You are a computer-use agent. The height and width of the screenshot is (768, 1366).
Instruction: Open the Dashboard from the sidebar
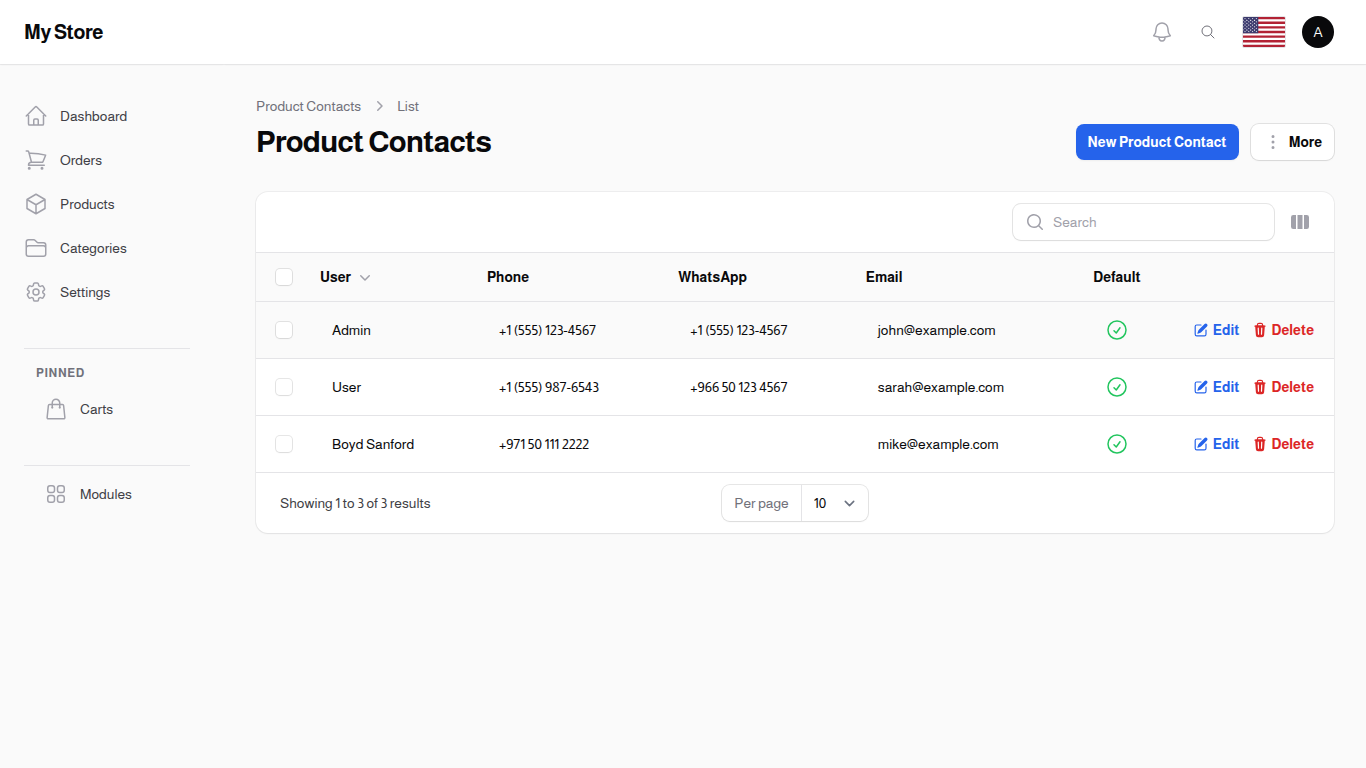pyautogui.click(x=93, y=116)
